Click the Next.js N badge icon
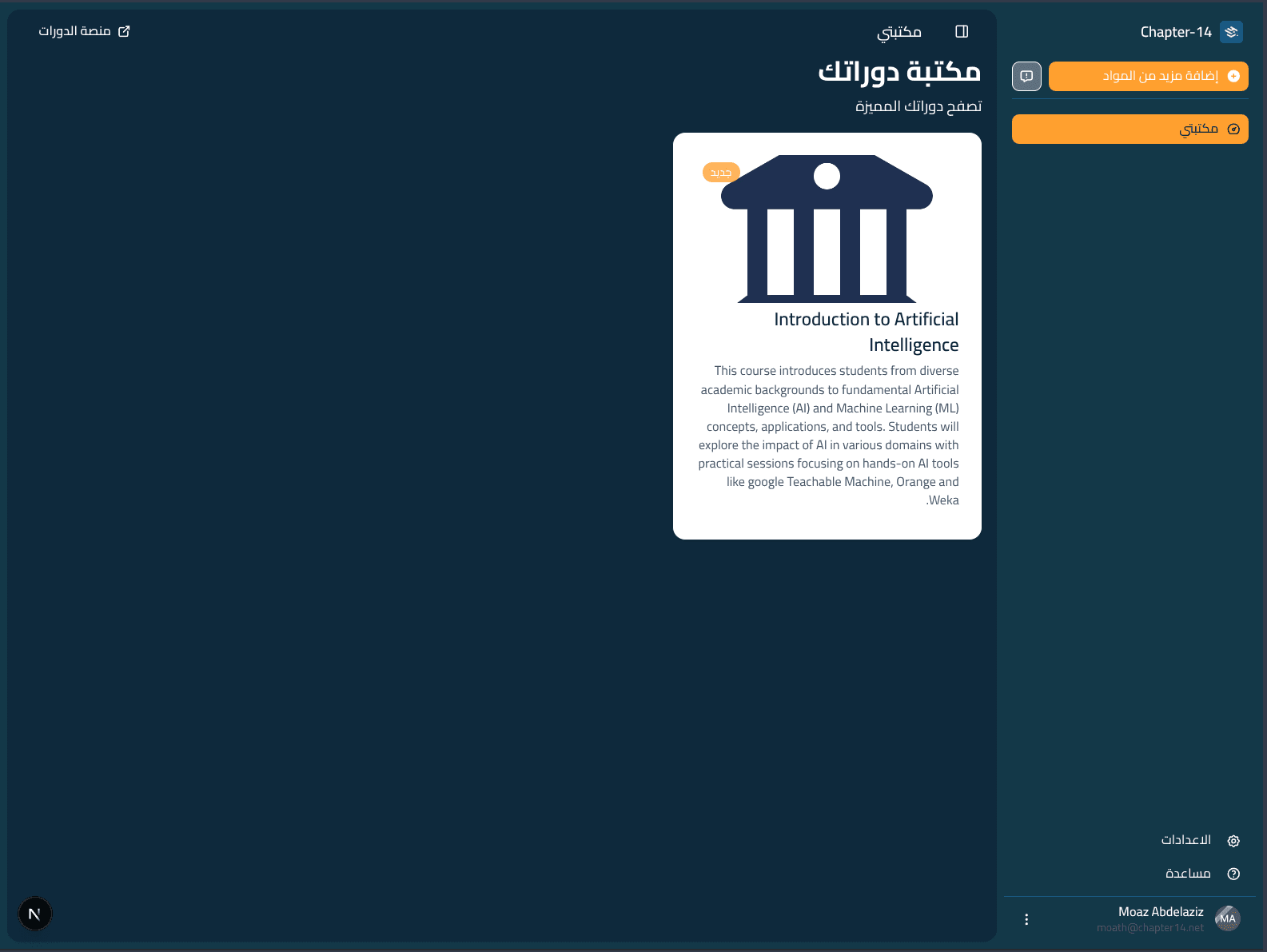Screen dimensions: 1267x952 pos(34,914)
